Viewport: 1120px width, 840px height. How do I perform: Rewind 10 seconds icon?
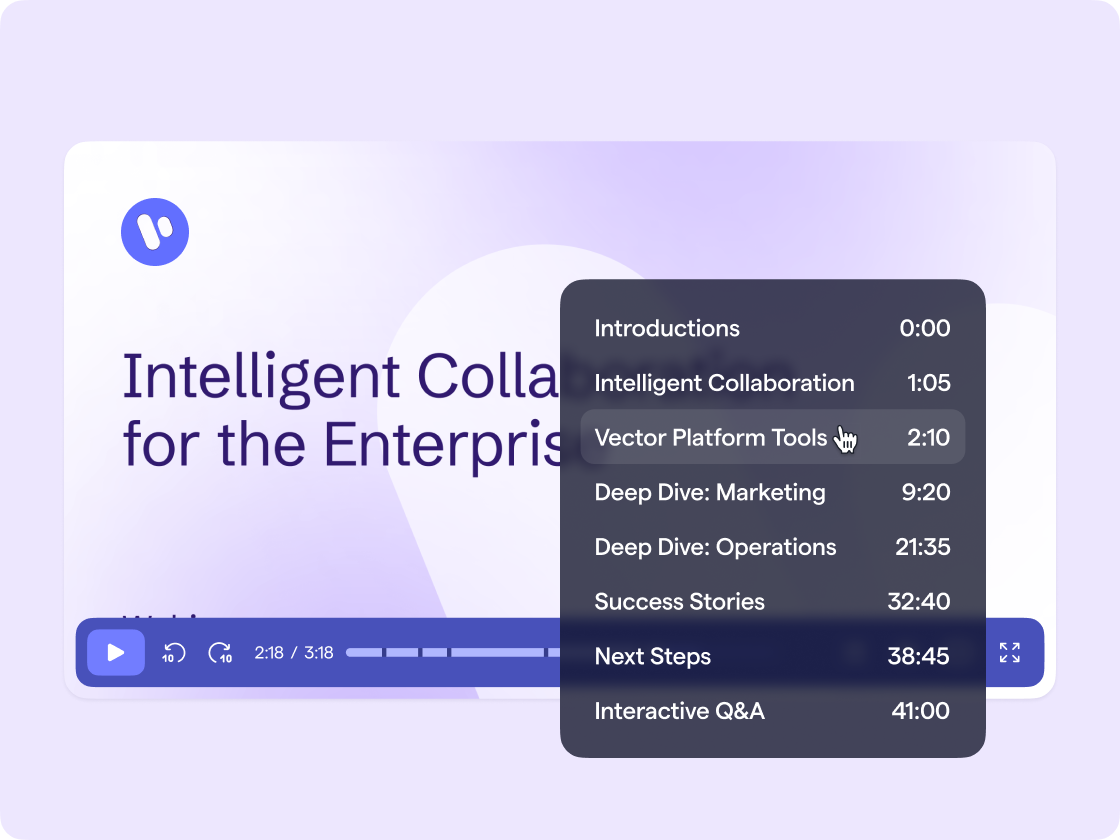(173, 653)
